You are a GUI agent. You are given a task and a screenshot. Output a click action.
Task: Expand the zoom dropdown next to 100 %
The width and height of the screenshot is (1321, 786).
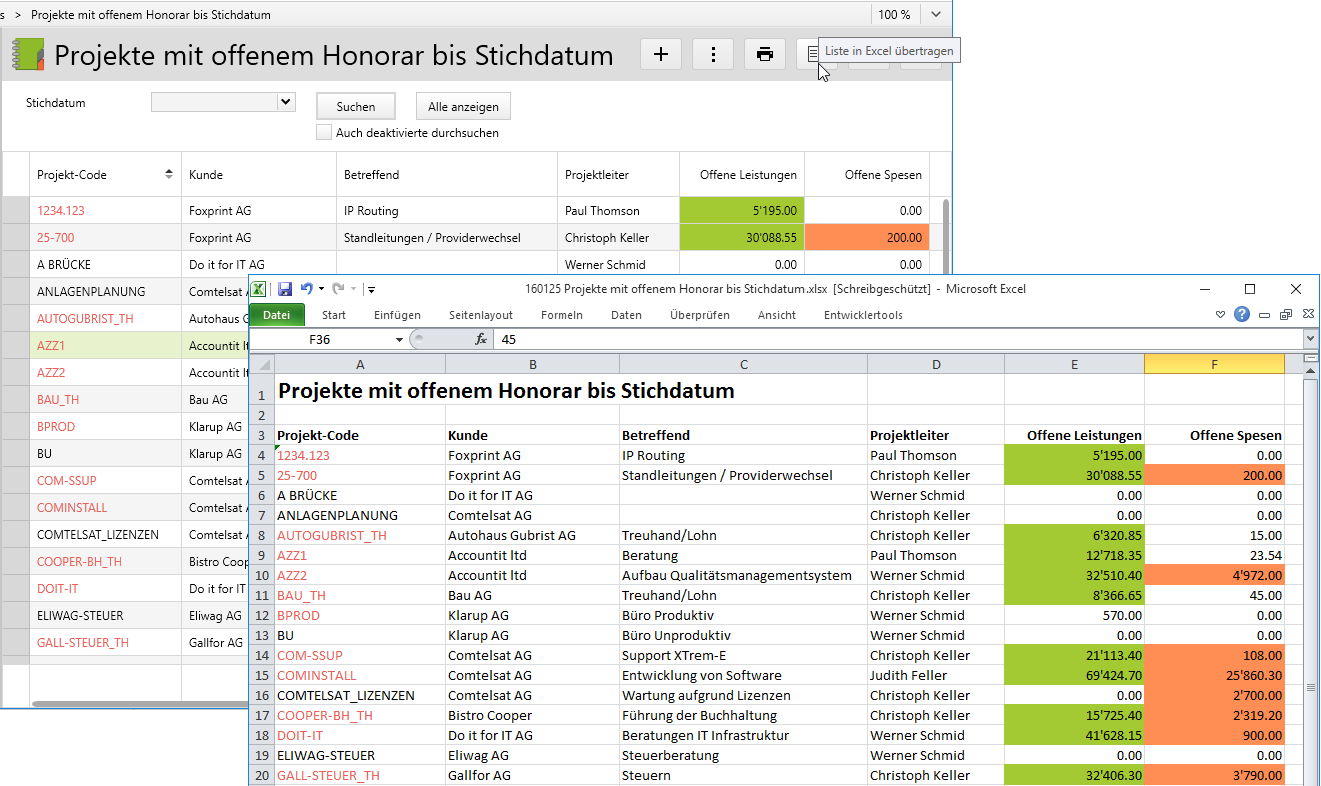(935, 15)
